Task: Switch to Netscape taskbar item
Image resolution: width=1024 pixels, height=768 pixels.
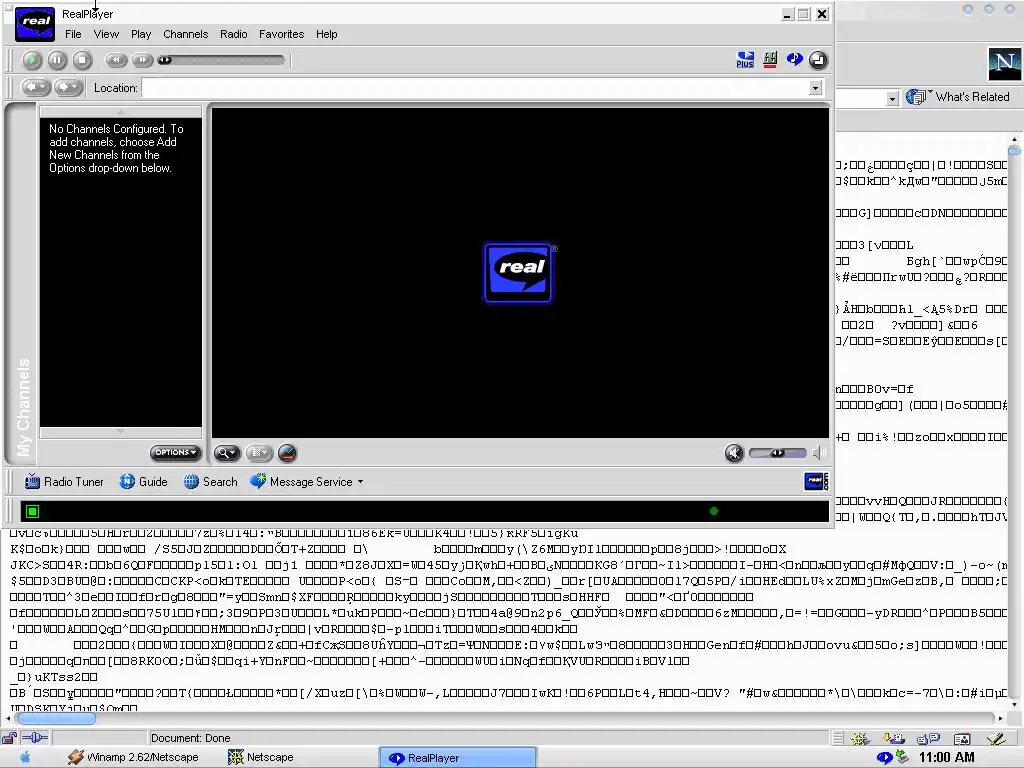Action: pyautogui.click(x=260, y=758)
